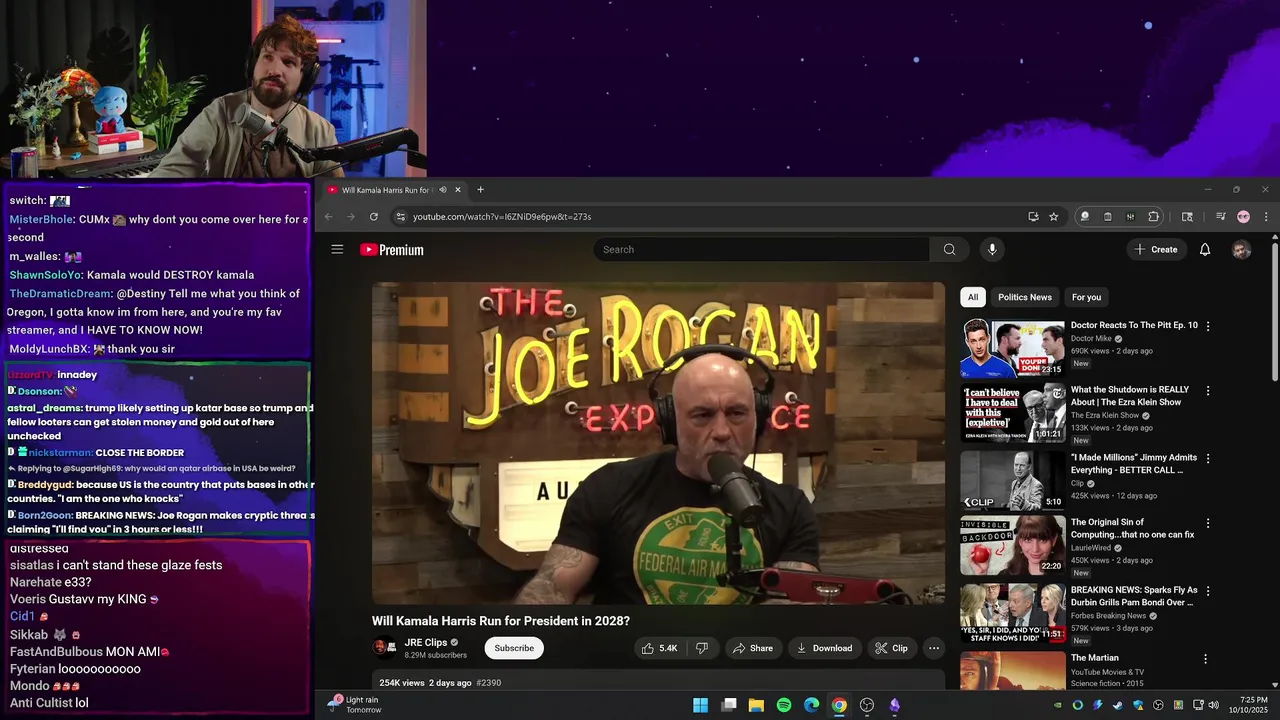Click the Share button

[753, 648]
